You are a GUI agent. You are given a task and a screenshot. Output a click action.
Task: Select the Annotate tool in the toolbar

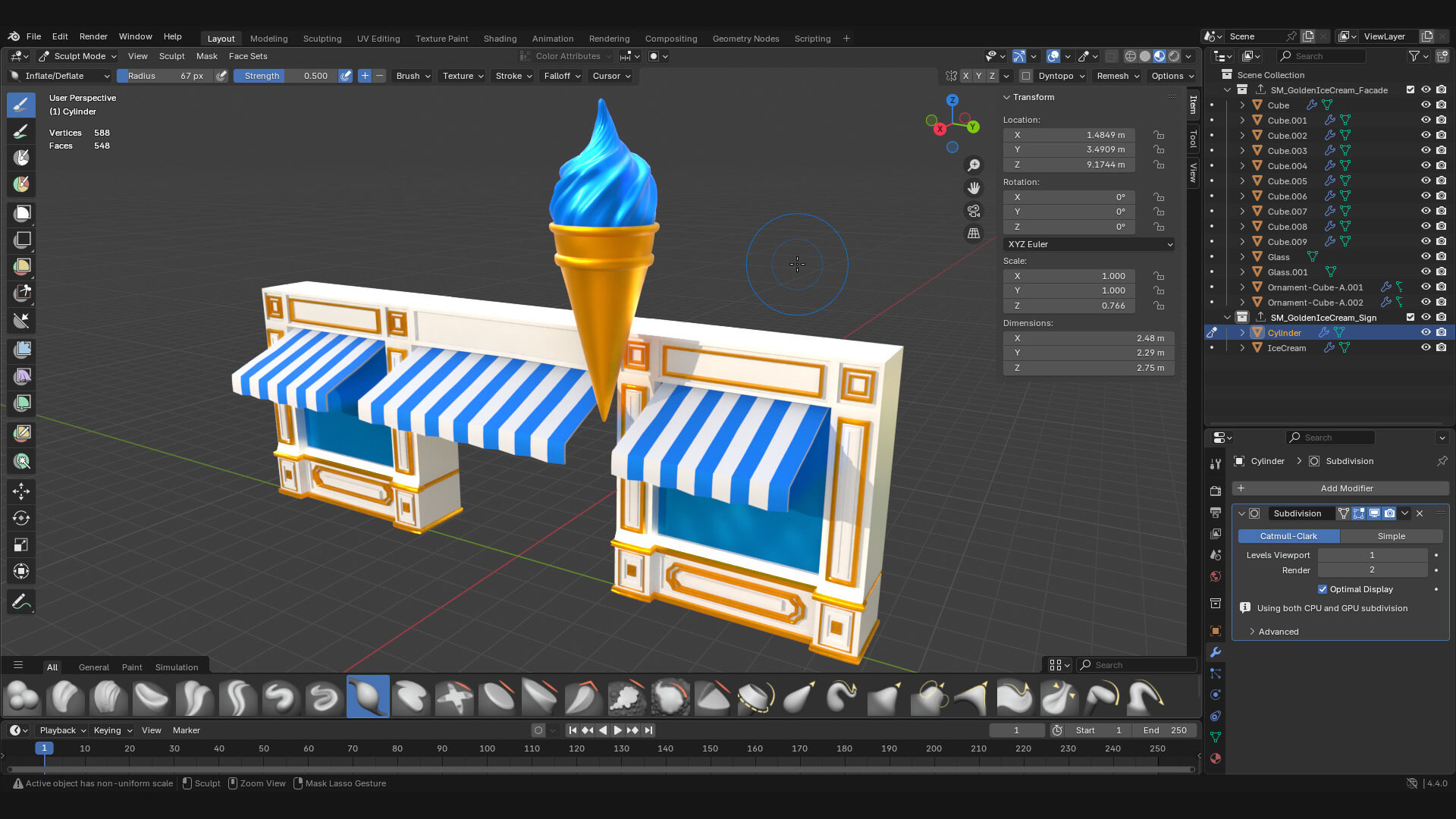pyautogui.click(x=21, y=601)
